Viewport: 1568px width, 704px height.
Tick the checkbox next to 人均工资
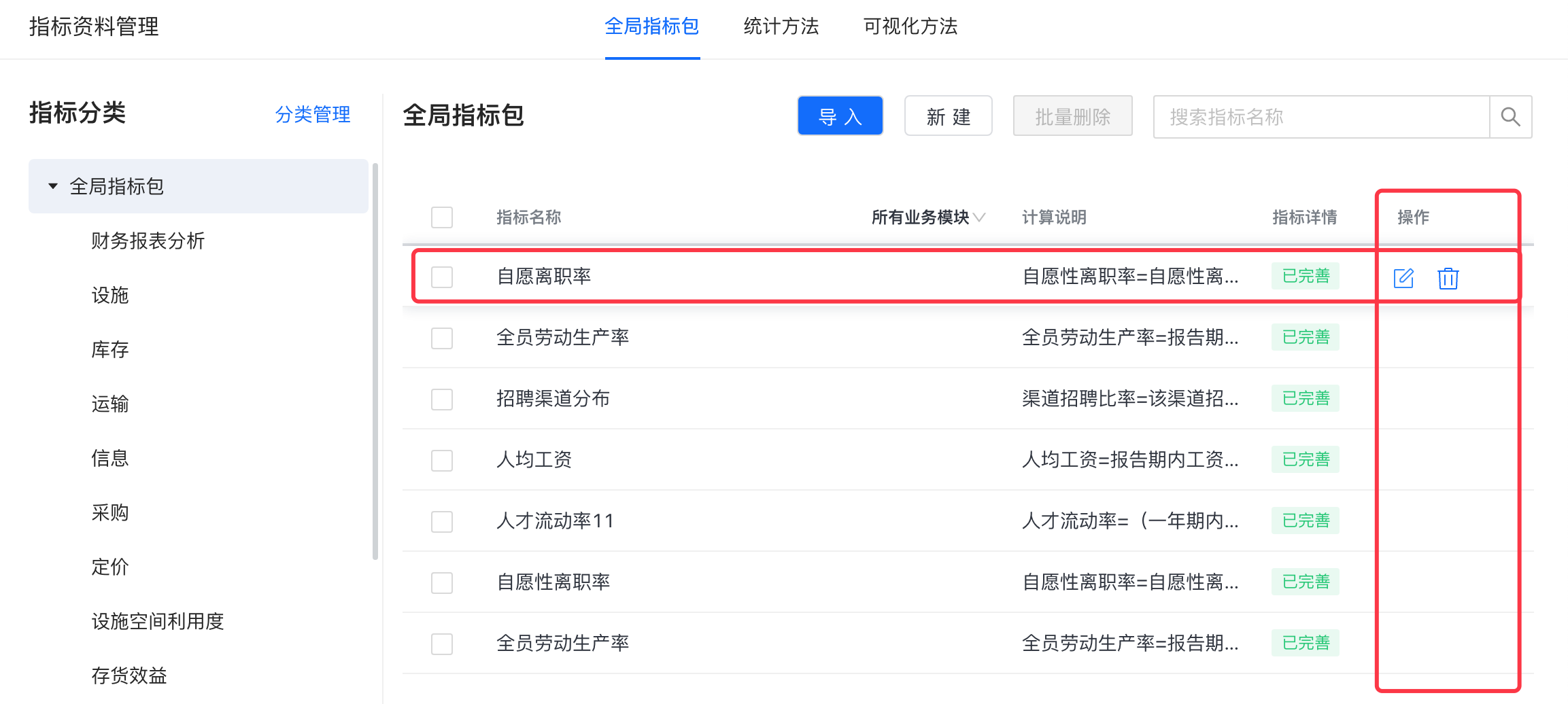coord(442,460)
